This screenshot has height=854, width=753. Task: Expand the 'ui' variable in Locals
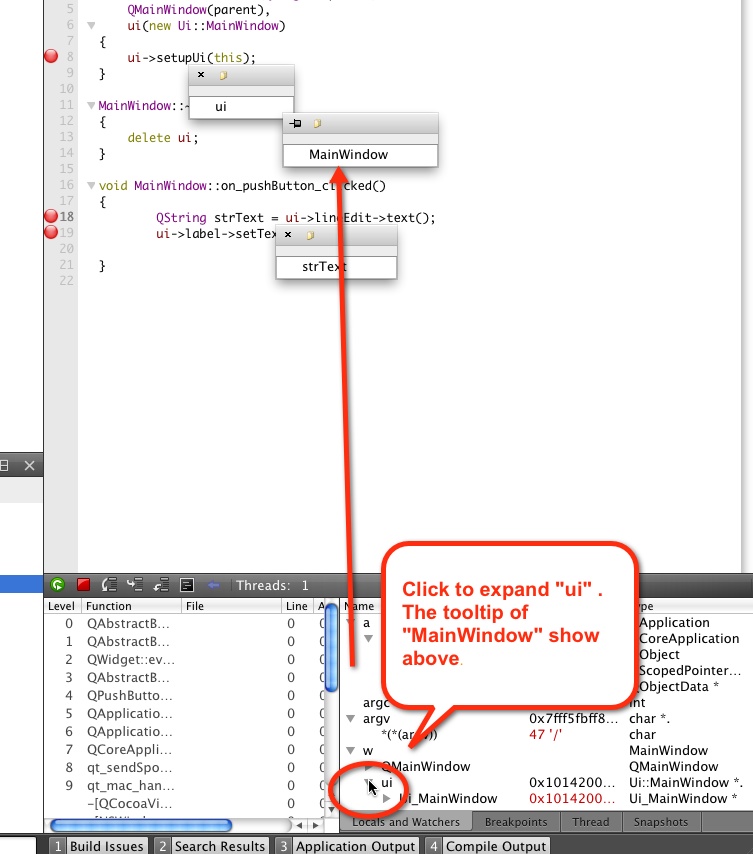point(369,783)
